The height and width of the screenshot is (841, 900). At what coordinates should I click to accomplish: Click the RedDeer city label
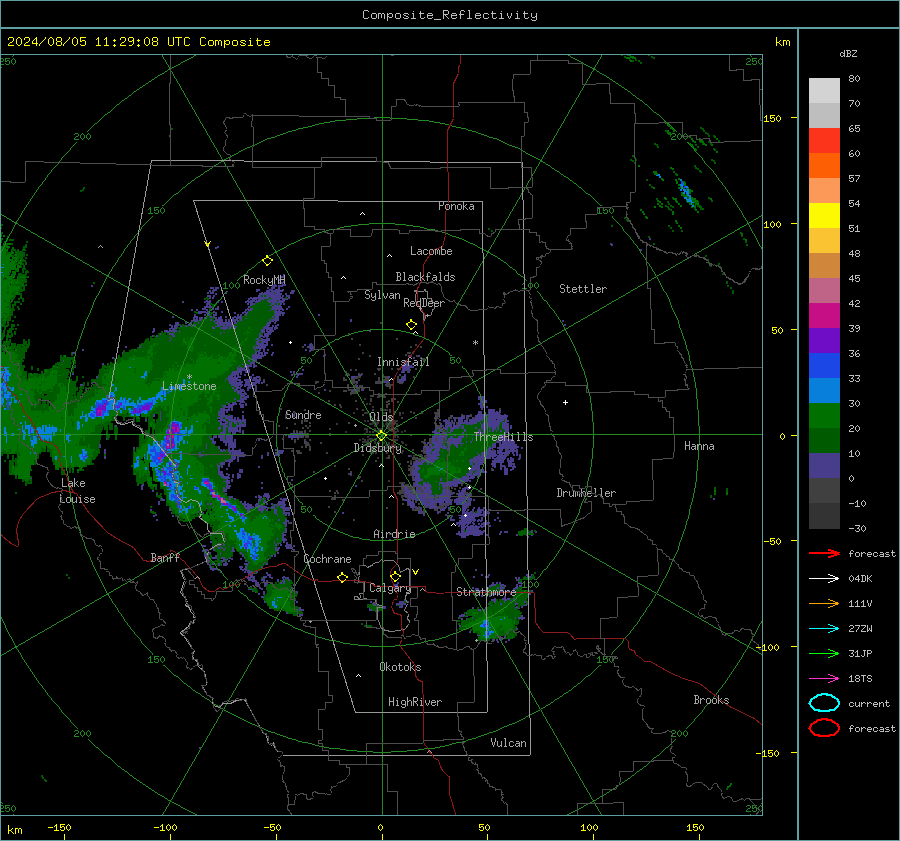point(424,303)
